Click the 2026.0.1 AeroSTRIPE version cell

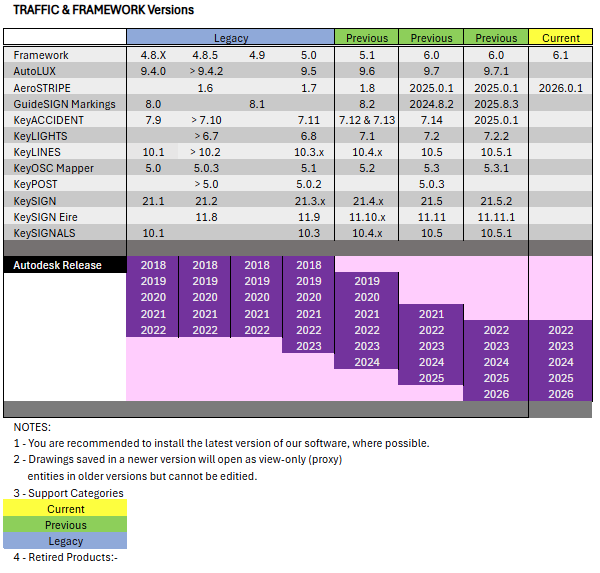560,88
